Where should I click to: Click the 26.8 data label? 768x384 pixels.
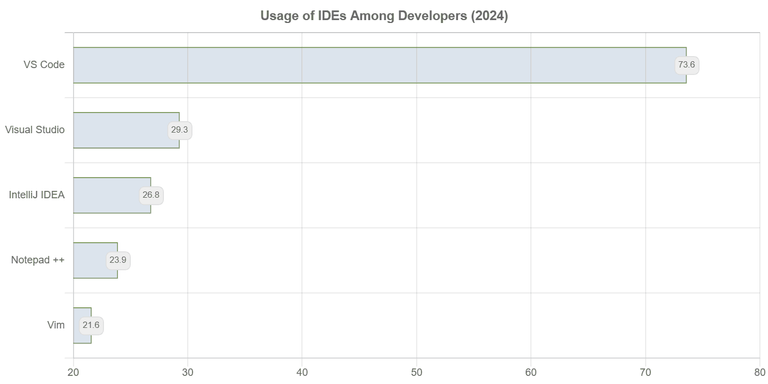(x=151, y=195)
